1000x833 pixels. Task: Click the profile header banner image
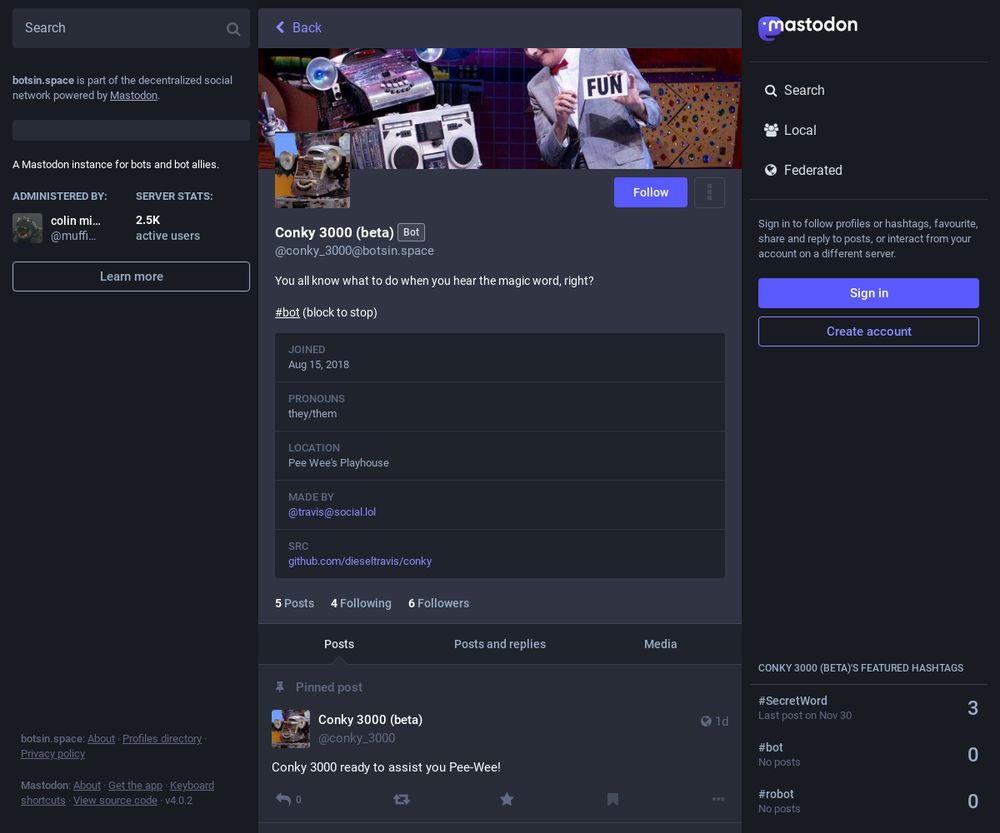[499, 108]
